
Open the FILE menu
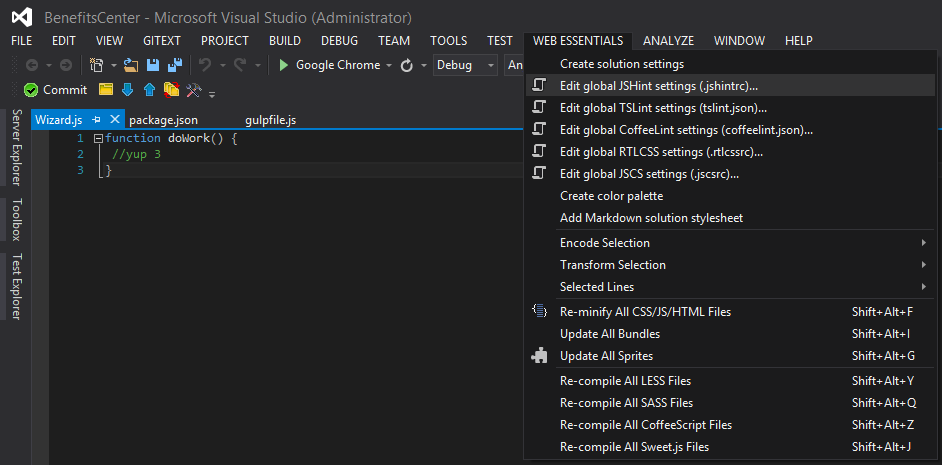click(x=22, y=41)
